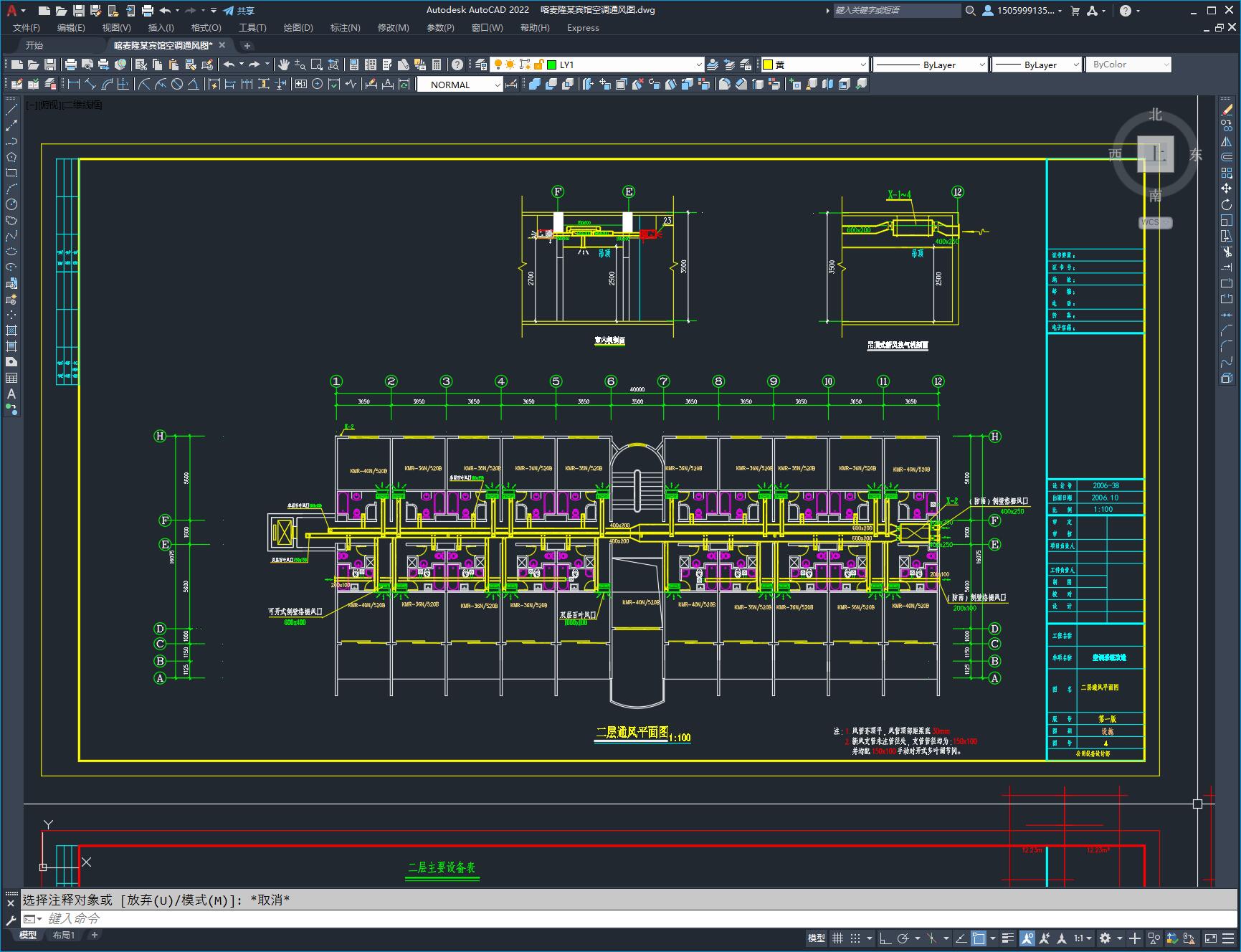Click the search magnifier icon

(x=970, y=10)
